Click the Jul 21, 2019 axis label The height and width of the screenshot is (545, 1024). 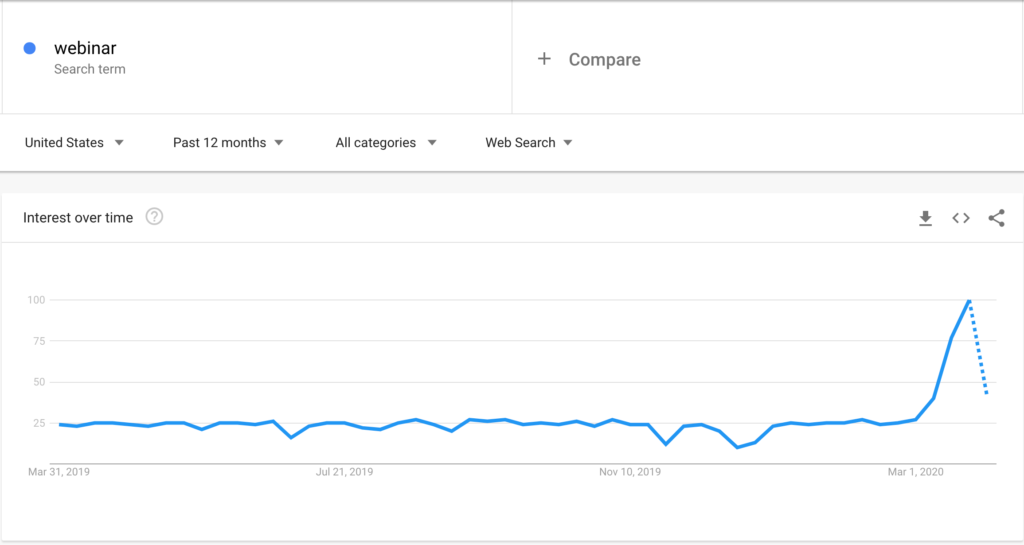[x=344, y=472]
